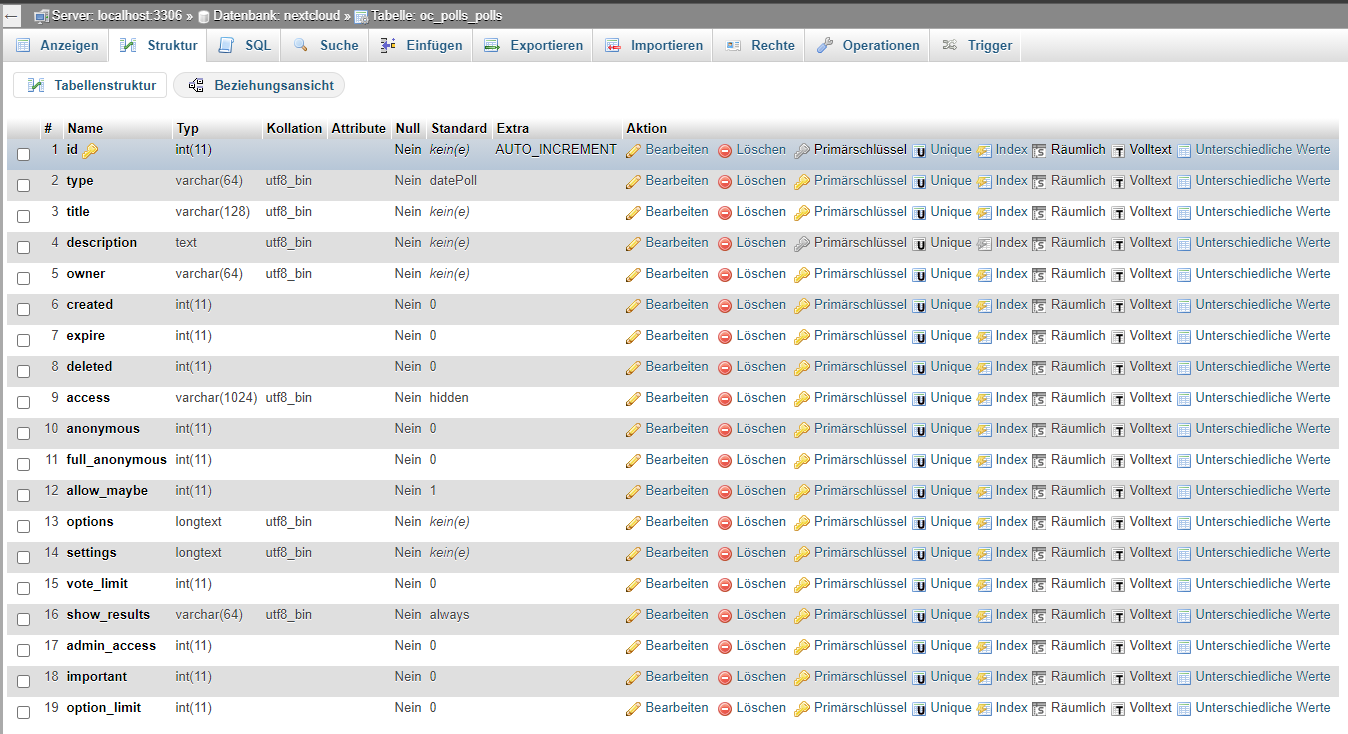This screenshot has height=734, width=1348.
Task: Go to the Einfügen tab
Action: coord(421,45)
